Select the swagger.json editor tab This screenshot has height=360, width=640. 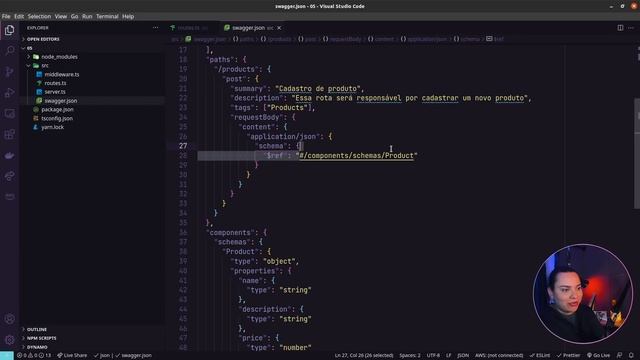click(x=252, y=28)
